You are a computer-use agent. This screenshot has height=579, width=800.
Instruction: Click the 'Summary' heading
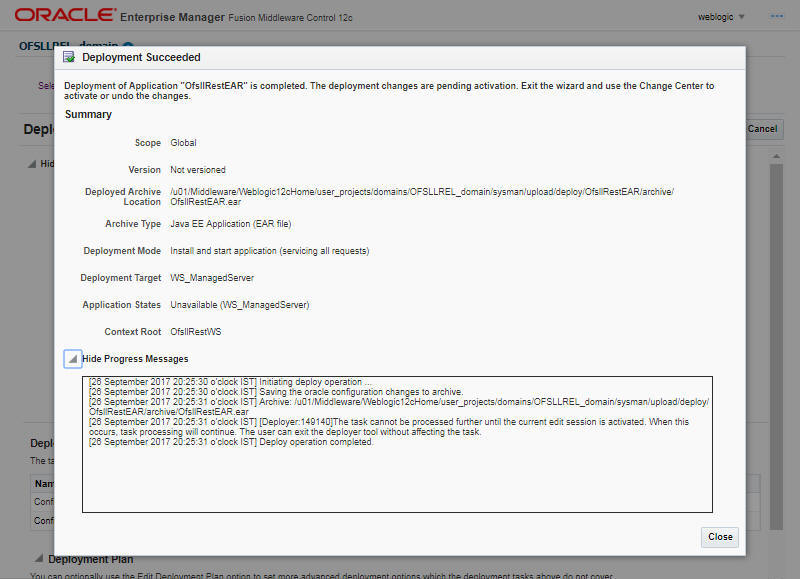(88, 114)
